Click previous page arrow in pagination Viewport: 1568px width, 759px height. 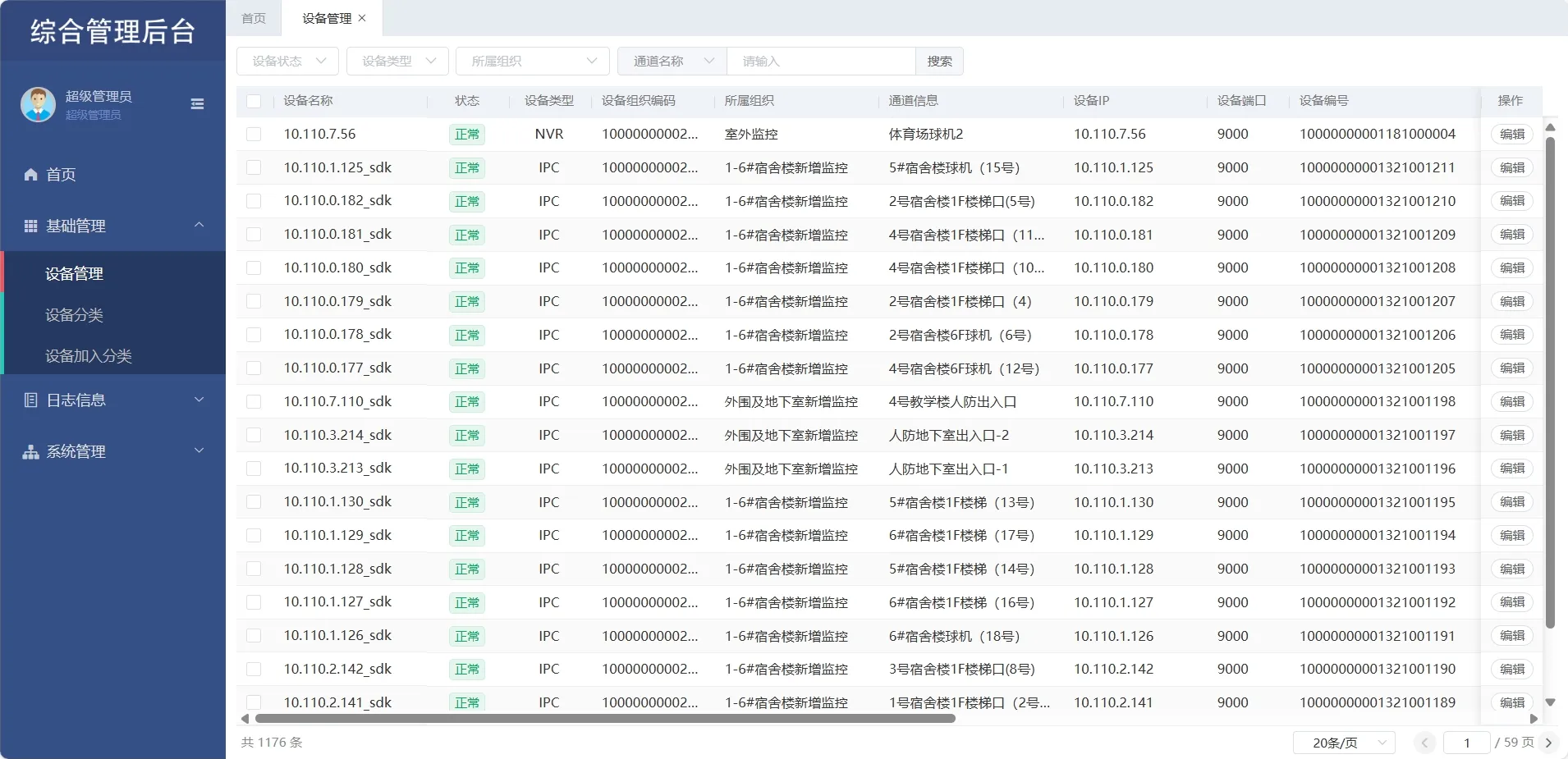1425,743
